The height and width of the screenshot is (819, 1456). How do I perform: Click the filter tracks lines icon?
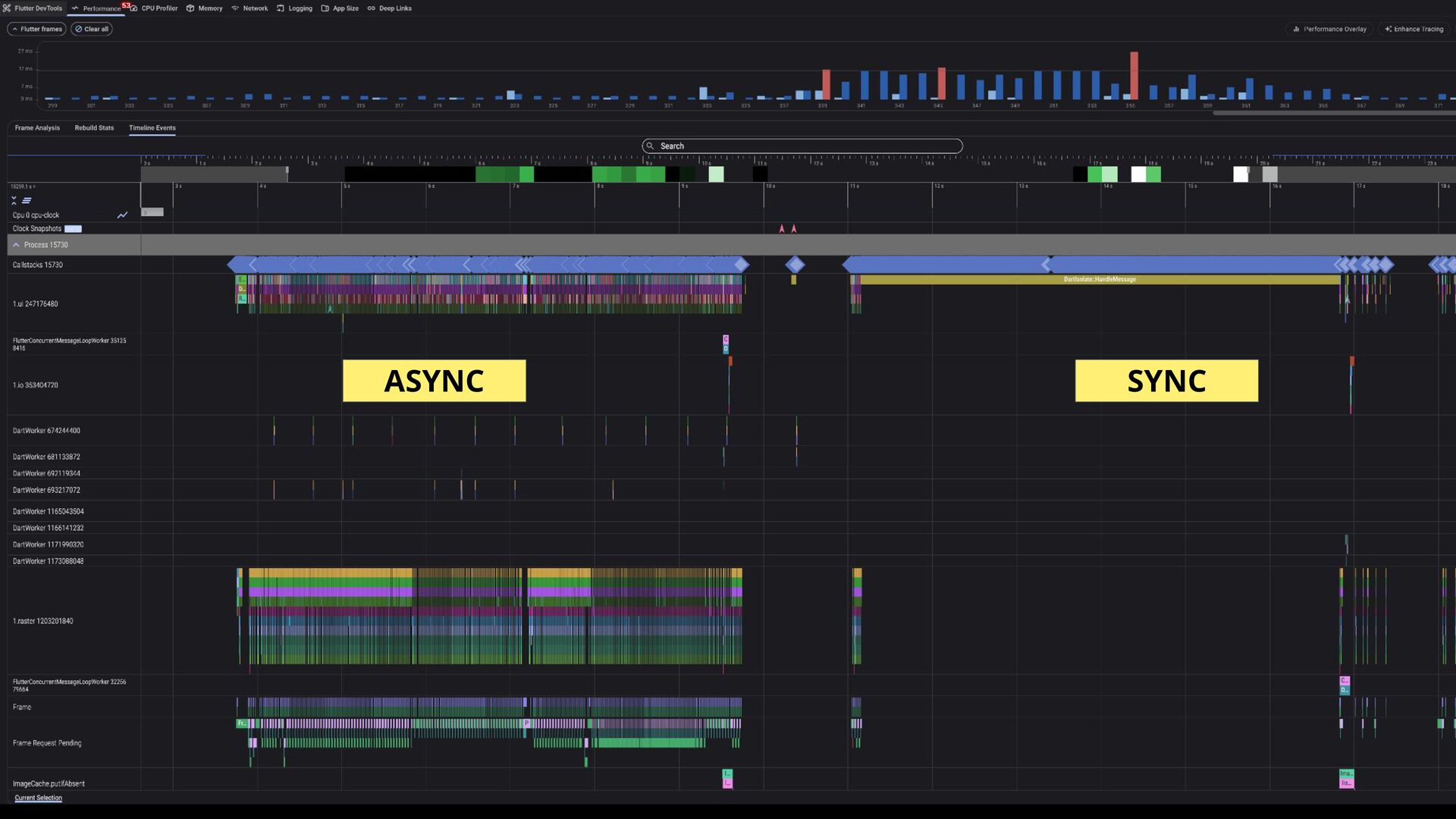tap(27, 201)
